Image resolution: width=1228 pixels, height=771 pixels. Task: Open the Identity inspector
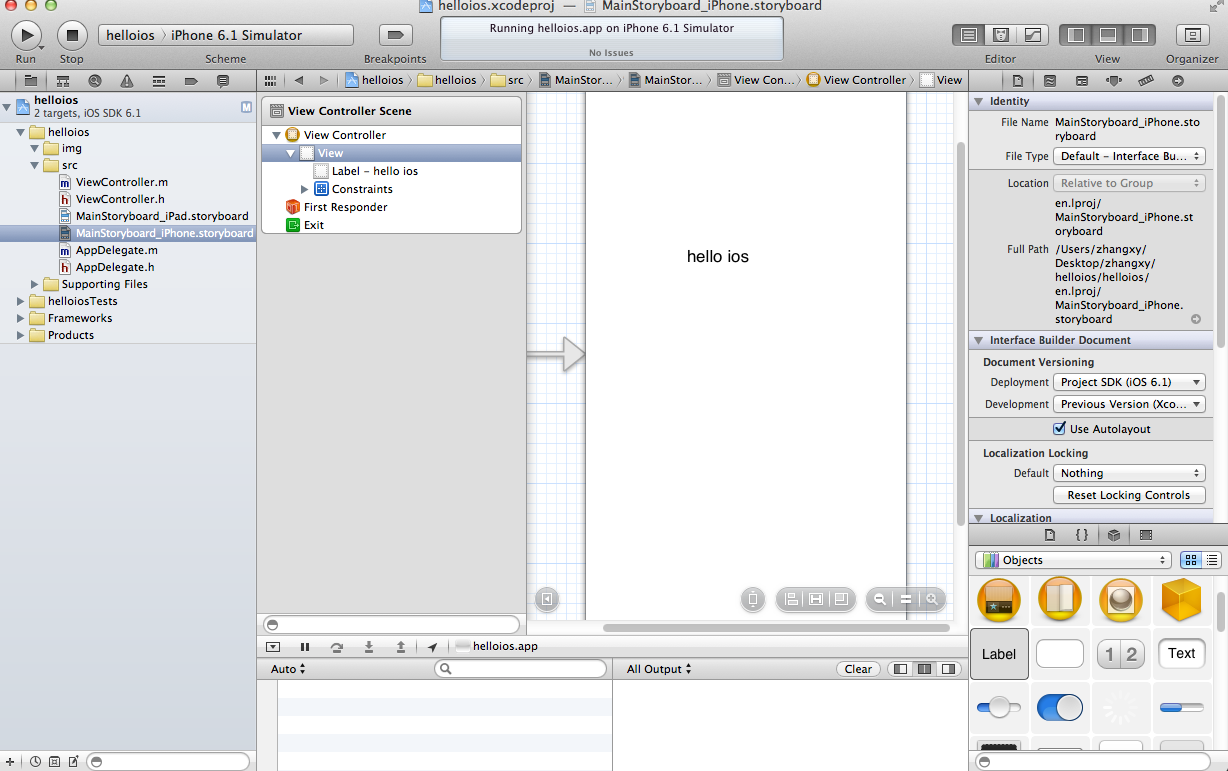click(1082, 80)
